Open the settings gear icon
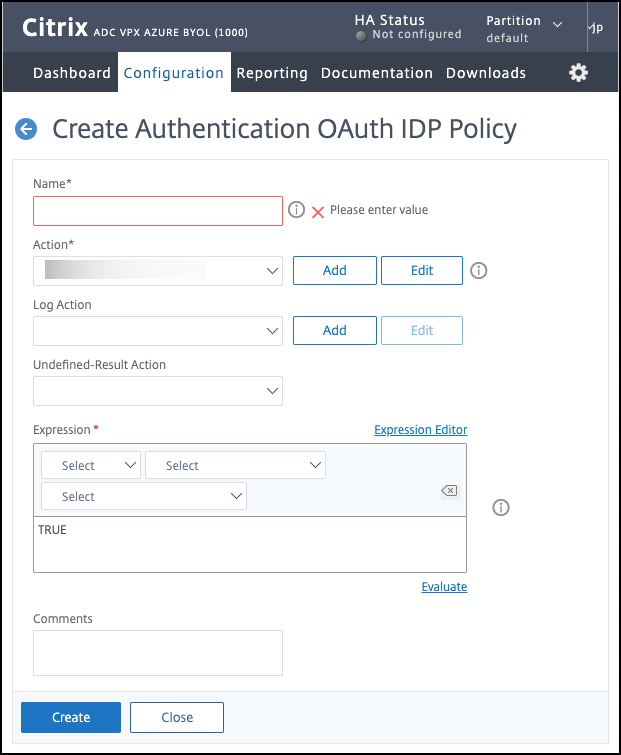 (x=578, y=73)
